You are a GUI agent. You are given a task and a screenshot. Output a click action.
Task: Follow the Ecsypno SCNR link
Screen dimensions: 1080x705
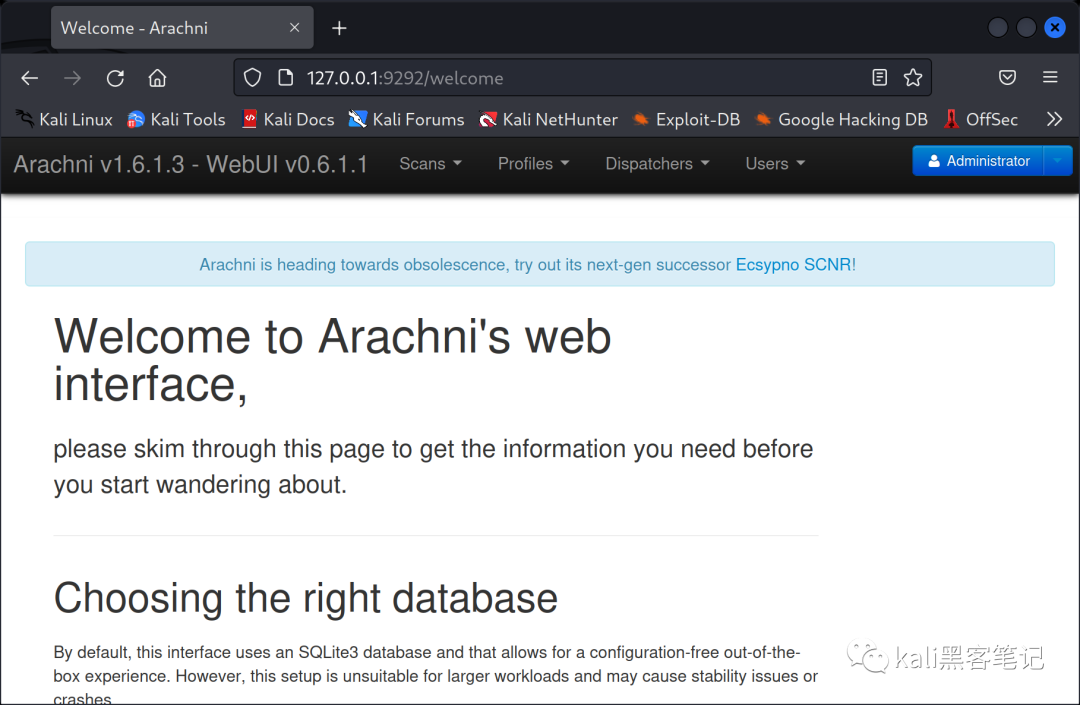click(x=795, y=265)
